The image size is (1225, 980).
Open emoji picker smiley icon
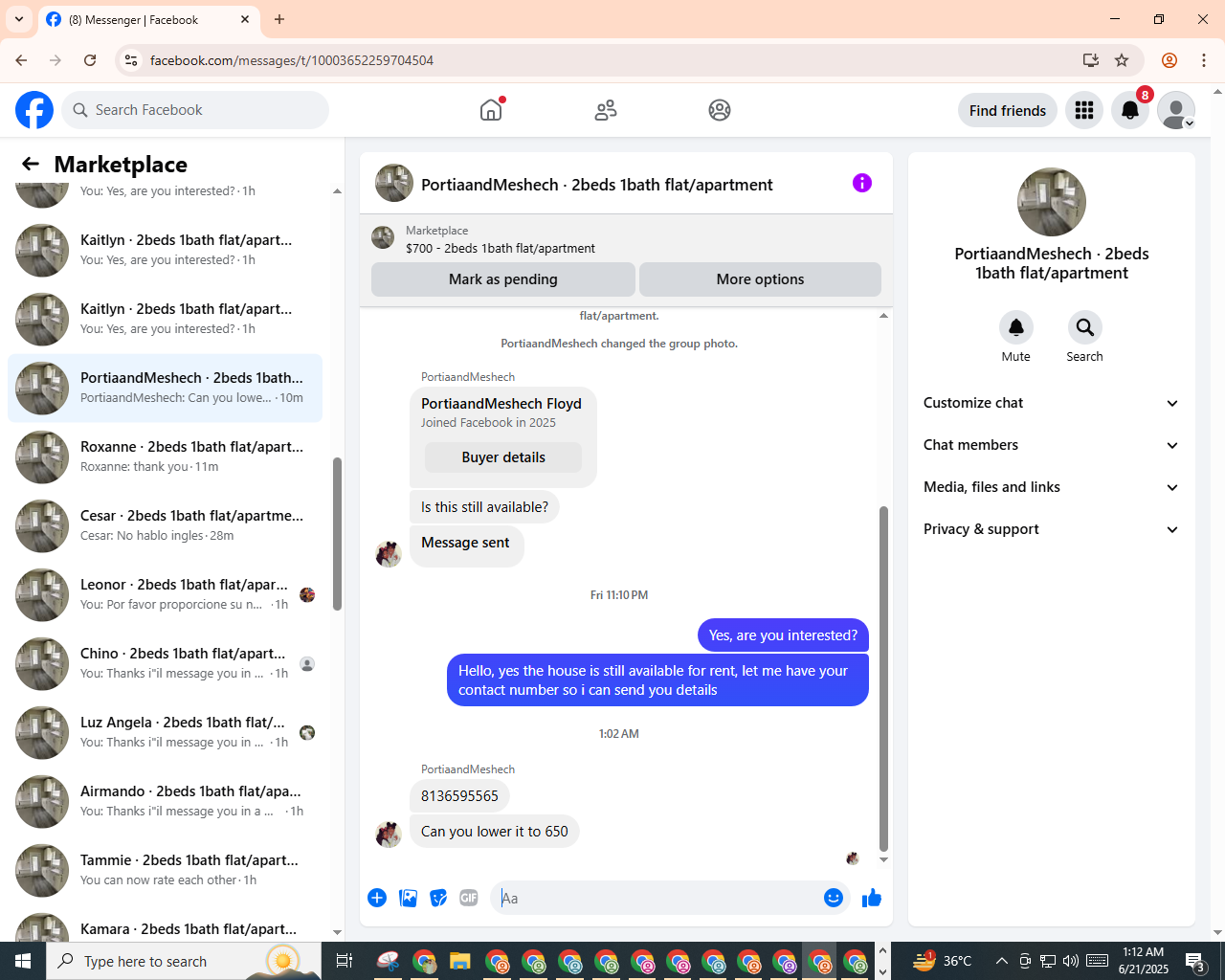coord(834,898)
